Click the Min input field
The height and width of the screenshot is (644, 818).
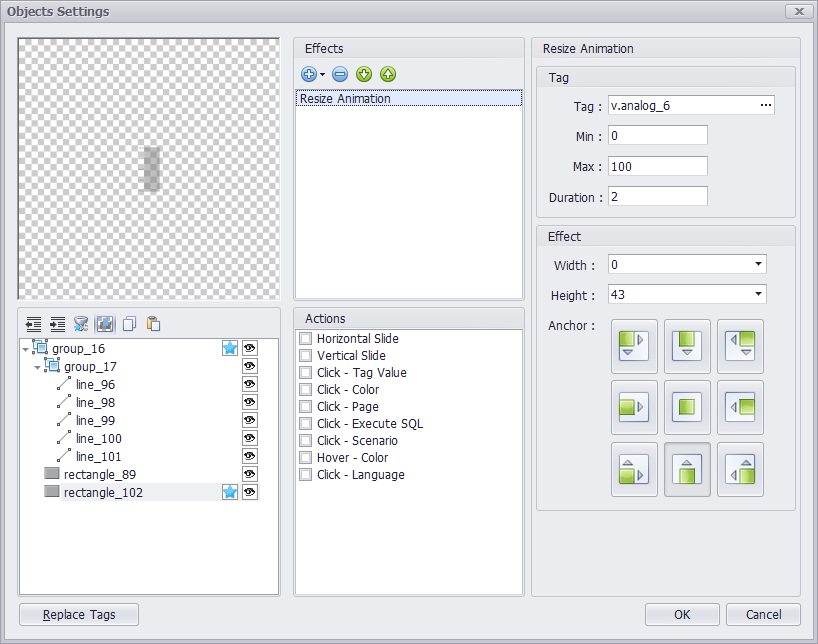[x=657, y=136]
